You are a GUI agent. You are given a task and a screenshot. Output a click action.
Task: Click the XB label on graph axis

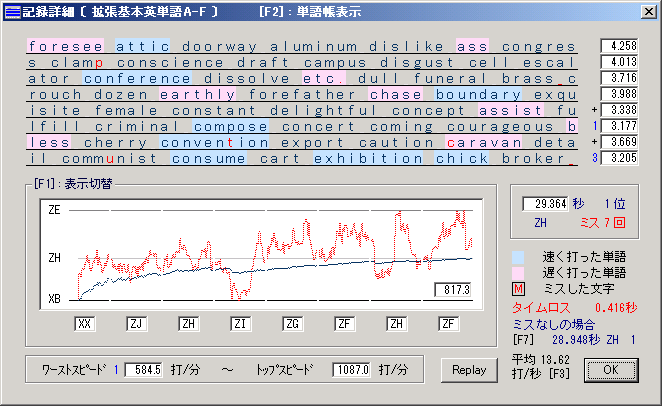54,299
